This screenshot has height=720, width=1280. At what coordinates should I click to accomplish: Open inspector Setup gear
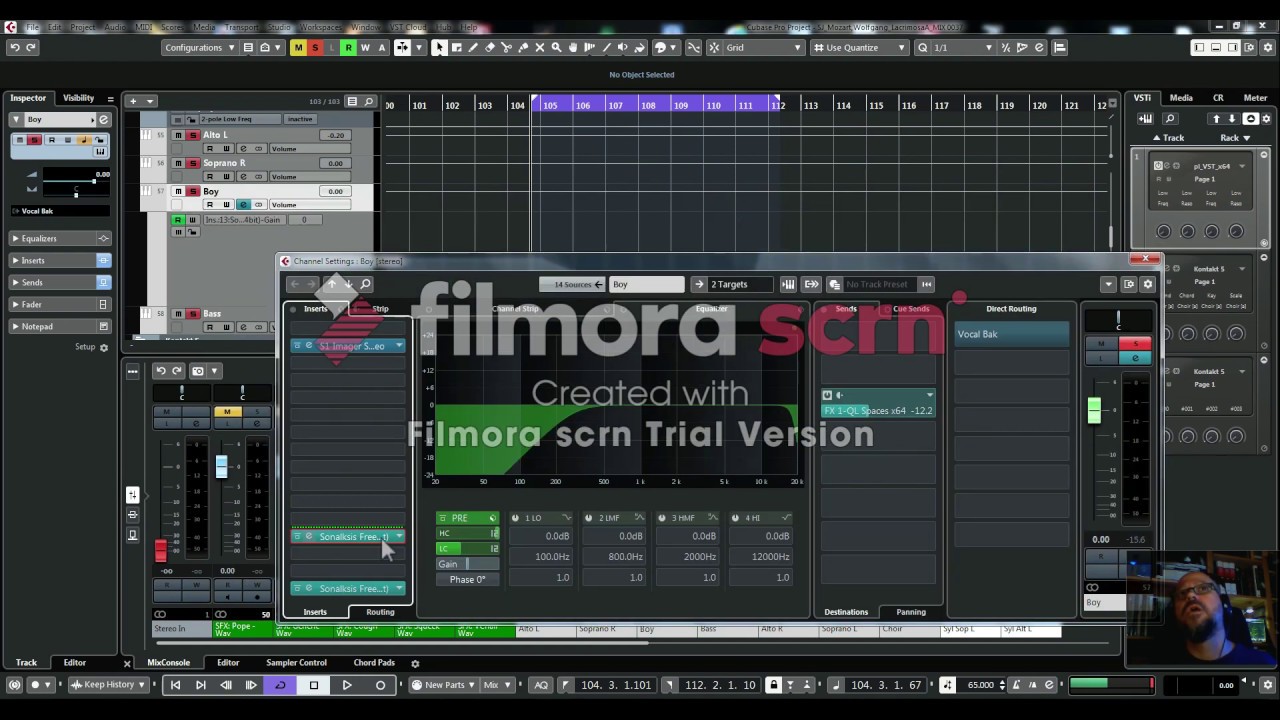[x=103, y=348]
